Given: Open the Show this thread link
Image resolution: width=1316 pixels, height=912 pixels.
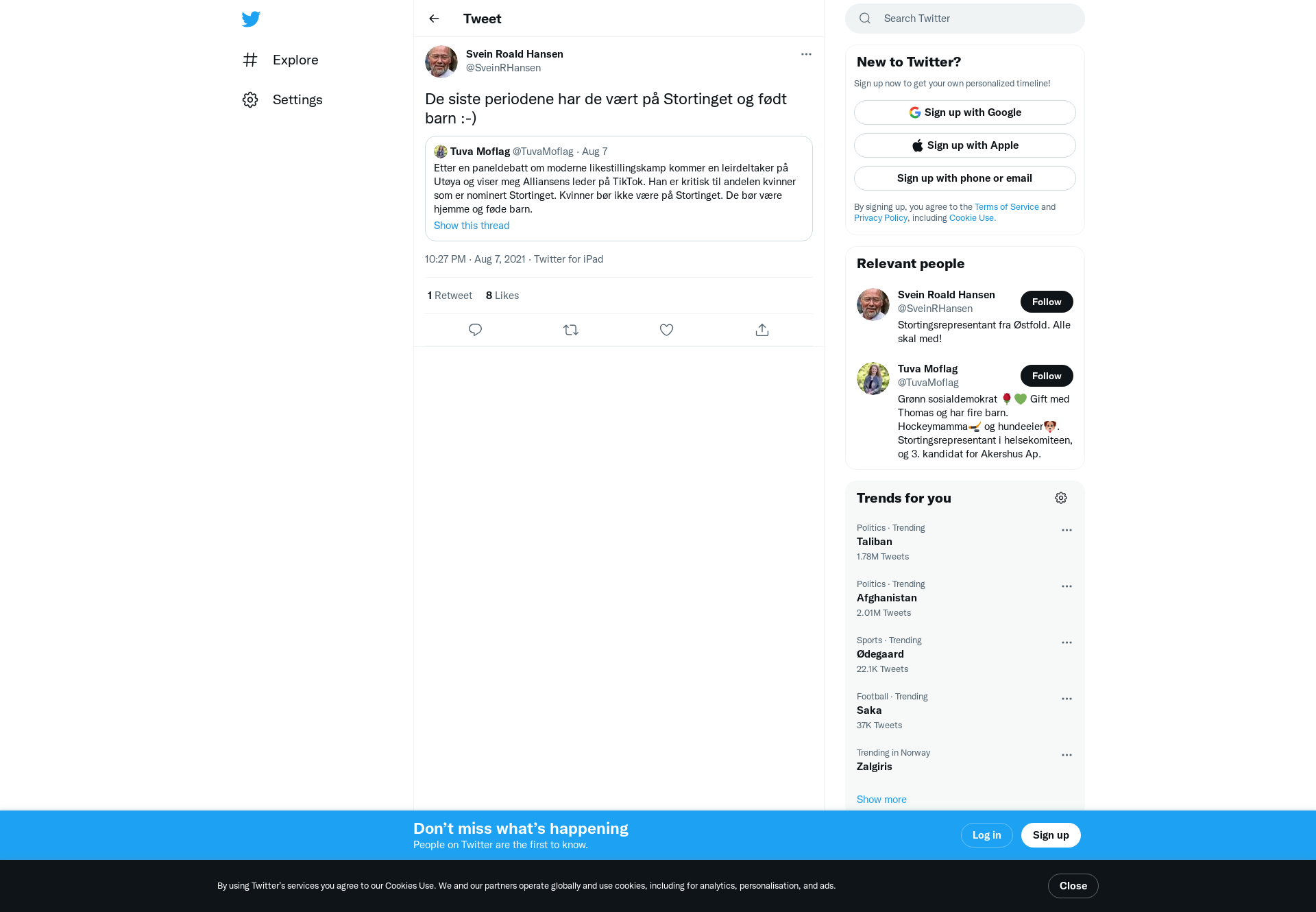Looking at the screenshot, I should click(x=472, y=226).
